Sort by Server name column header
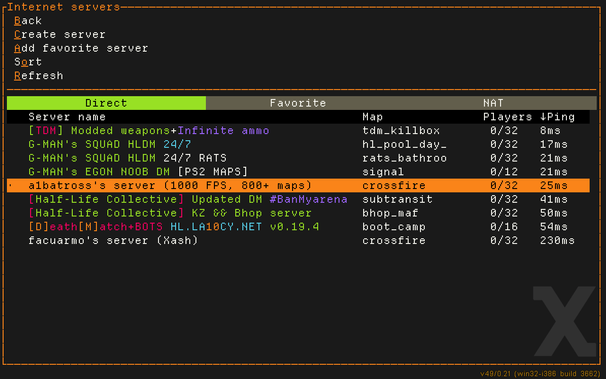The width and height of the screenshot is (606, 379). pyautogui.click(x=67, y=117)
